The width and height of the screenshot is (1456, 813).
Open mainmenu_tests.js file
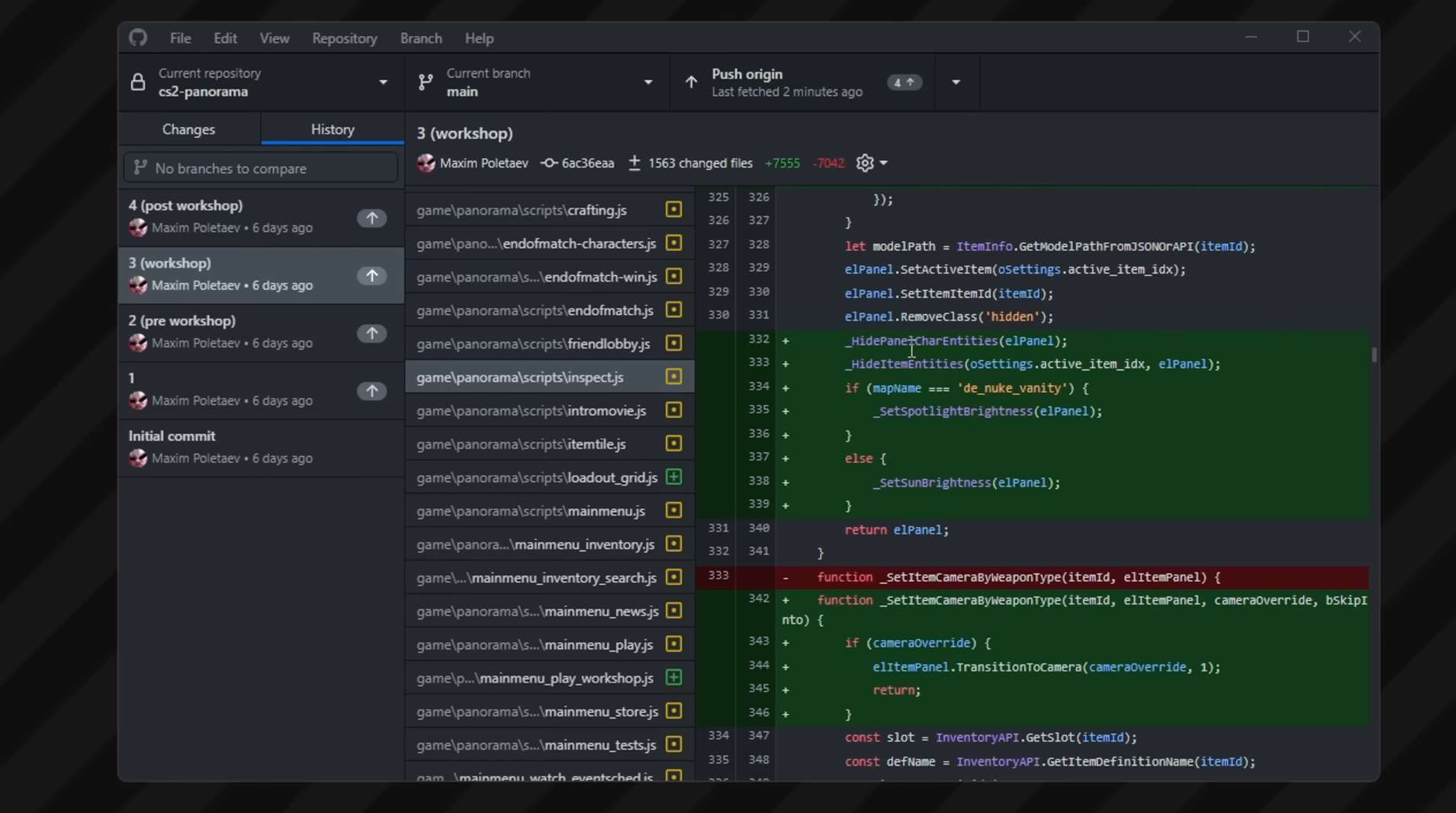pos(549,745)
